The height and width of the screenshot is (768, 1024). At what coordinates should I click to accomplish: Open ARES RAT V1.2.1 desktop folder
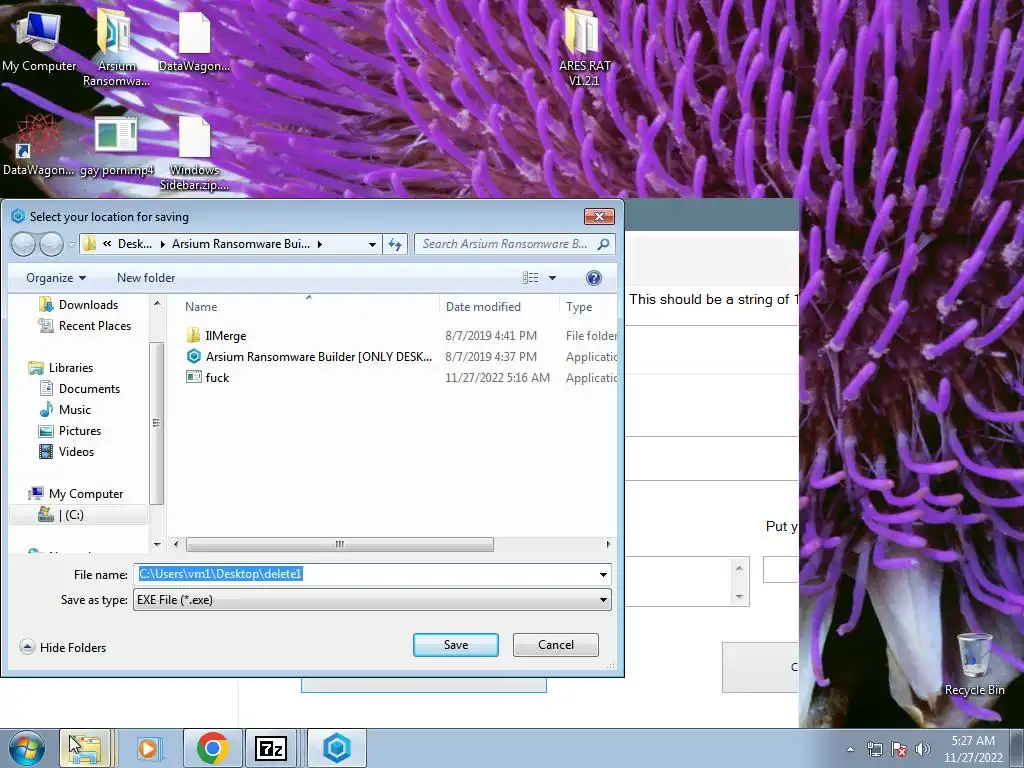click(584, 47)
